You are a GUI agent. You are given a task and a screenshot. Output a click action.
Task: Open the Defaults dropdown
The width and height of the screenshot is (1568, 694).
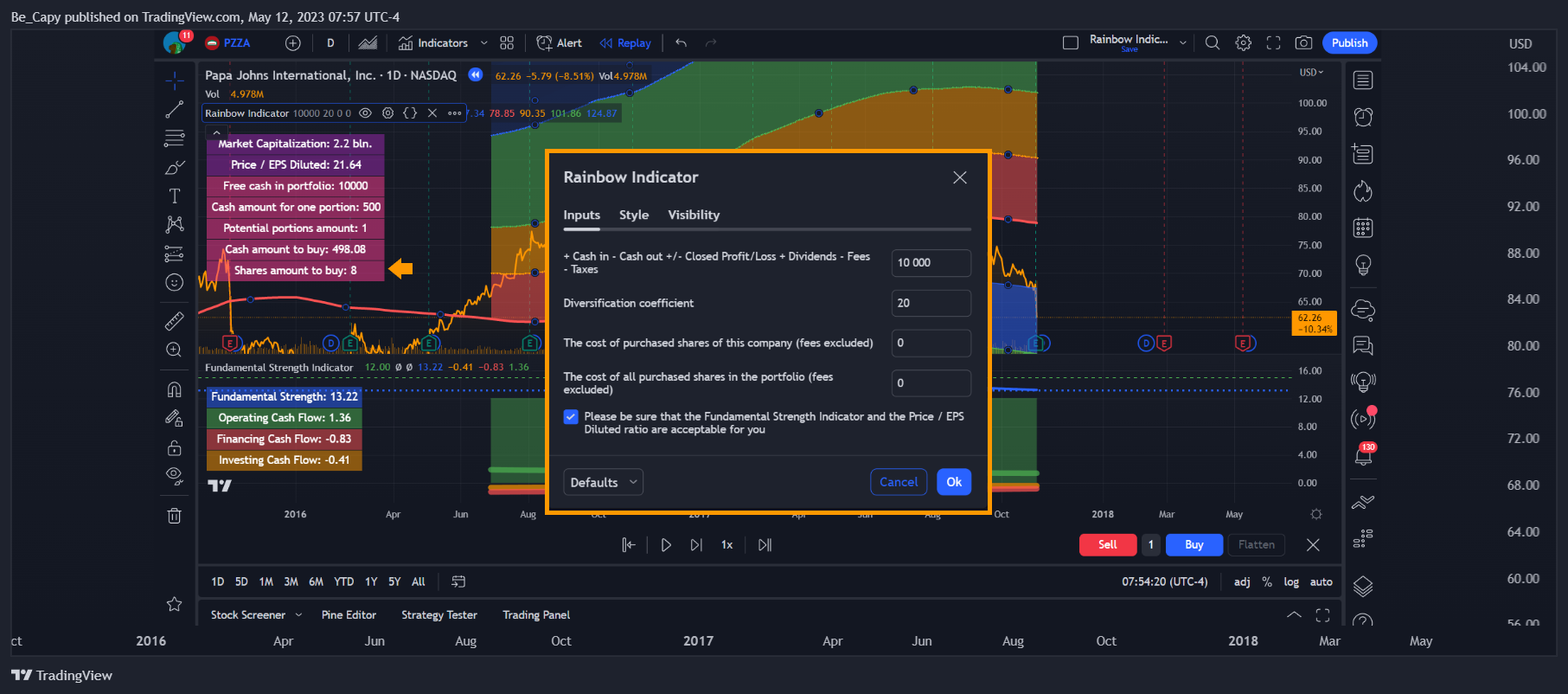point(604,482)
